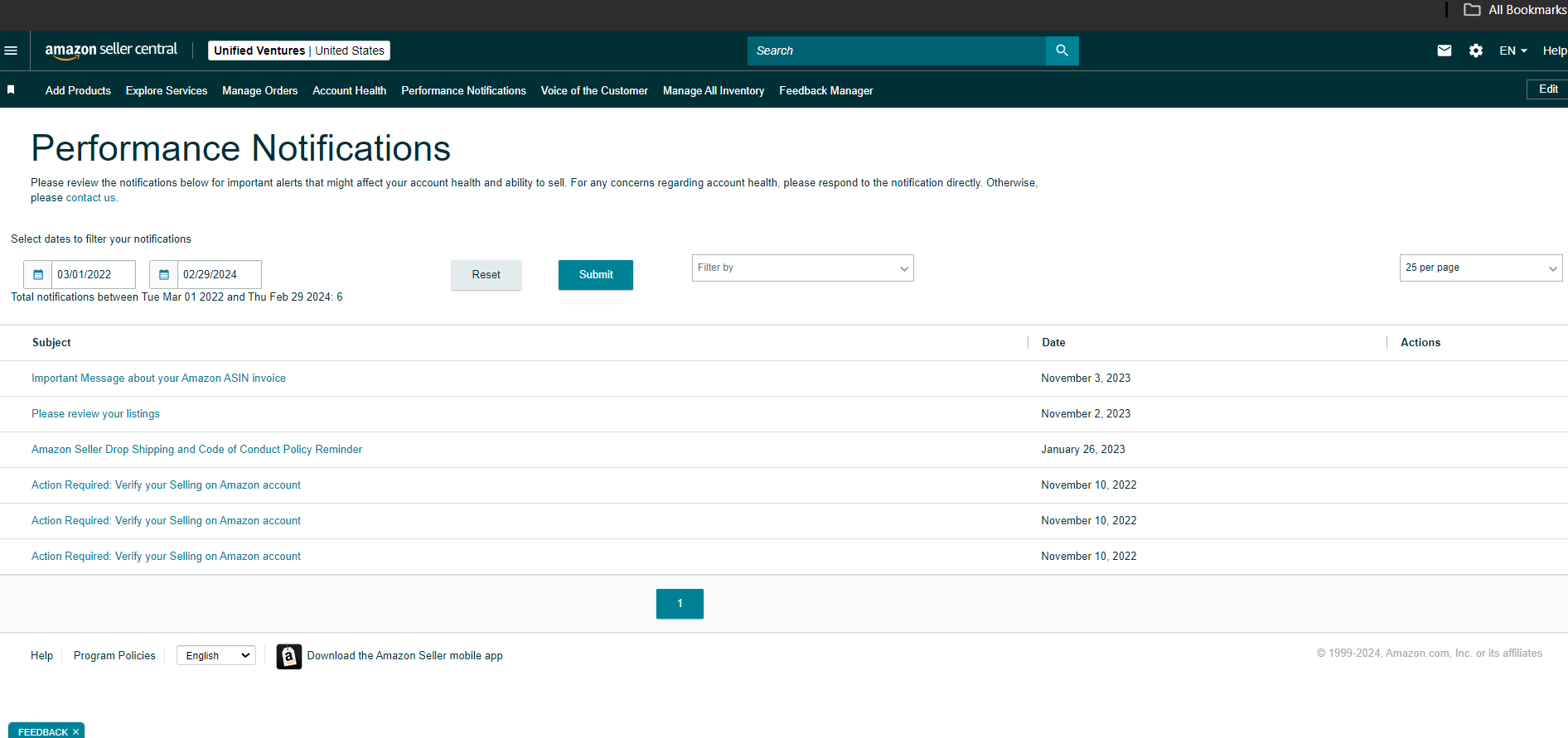Screen dimensions: 1568x738
Task: Open Explore Services menu item
Action: [167, 90]
